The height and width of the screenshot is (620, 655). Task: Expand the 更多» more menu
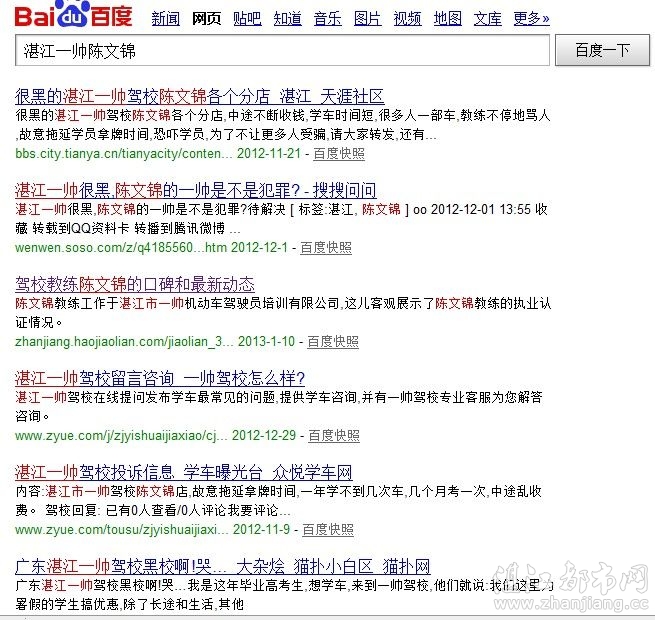pos(531,19)
